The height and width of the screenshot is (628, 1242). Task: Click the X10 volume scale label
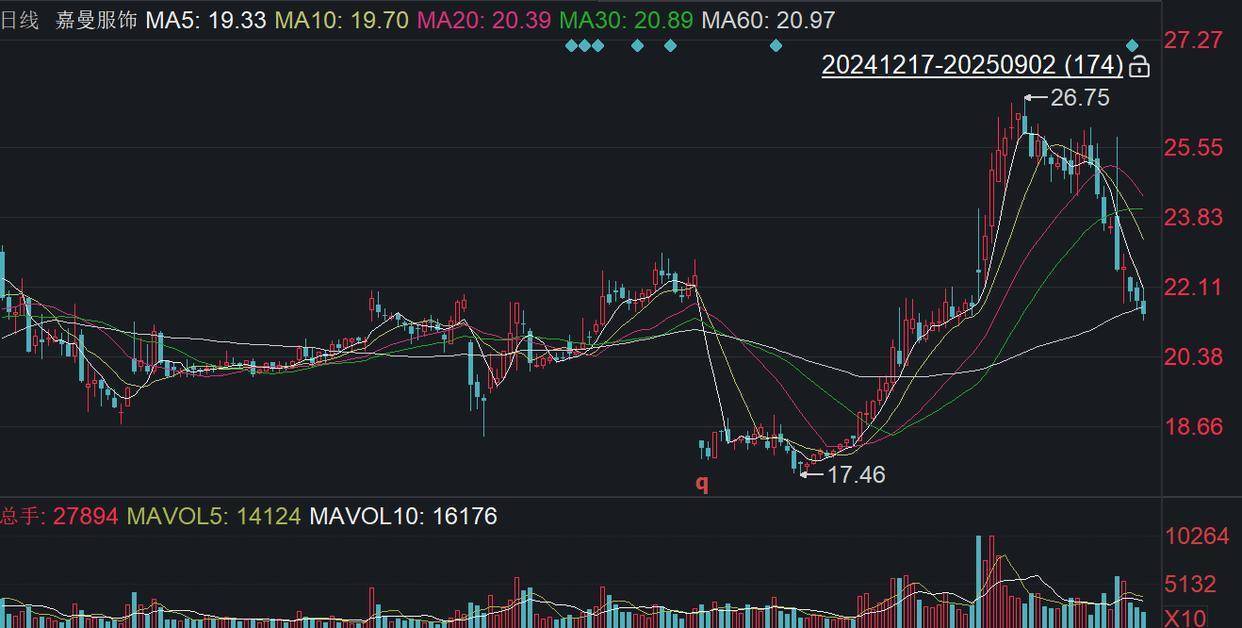click(x=1185, y=617)
